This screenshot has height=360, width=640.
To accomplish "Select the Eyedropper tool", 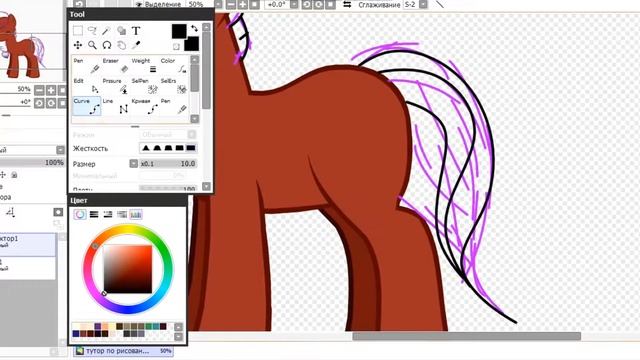I will pos(136,45).
